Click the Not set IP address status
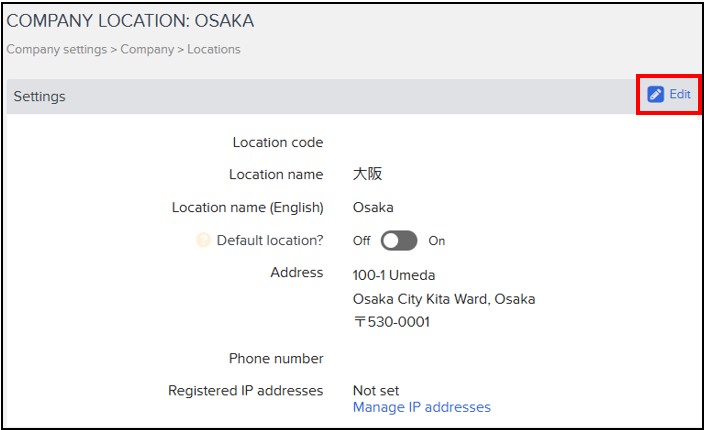The height and width of the screenshot is (430, 704). [x=376, y=391]
